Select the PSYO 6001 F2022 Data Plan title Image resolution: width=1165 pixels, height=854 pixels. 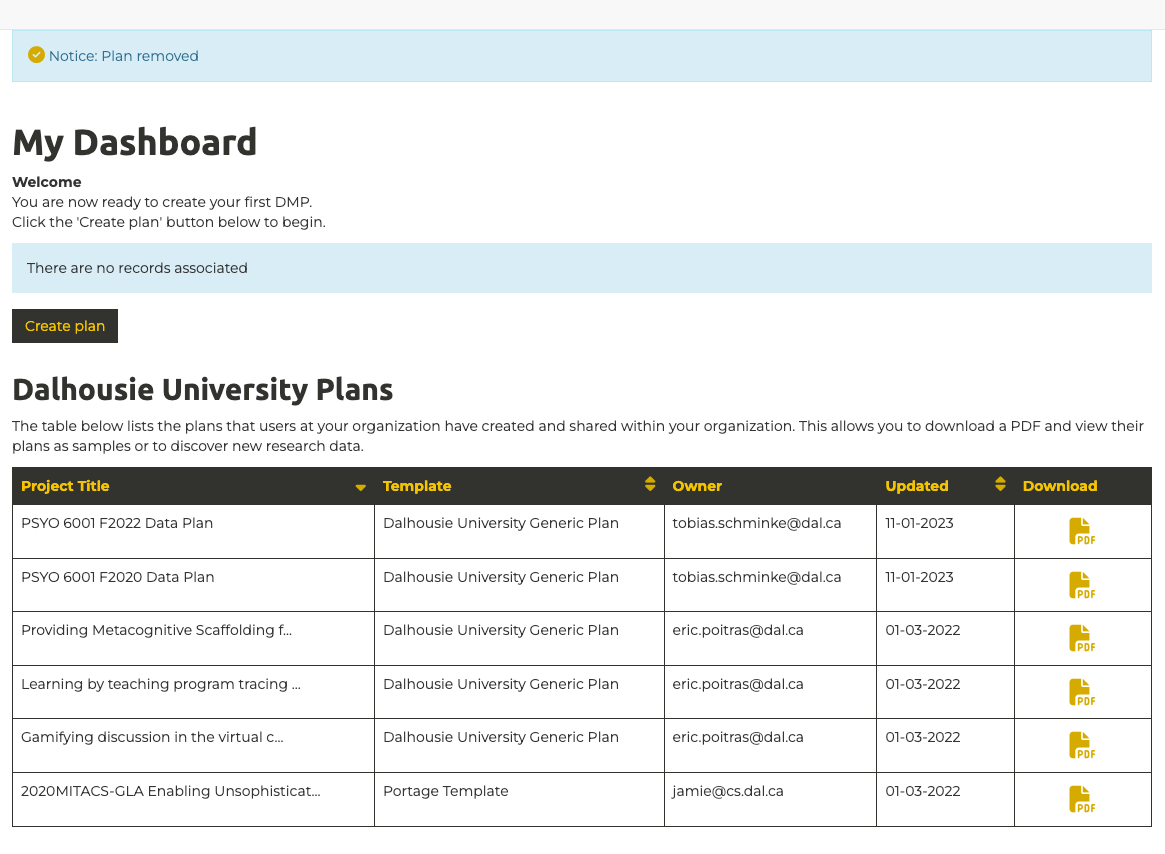117,523
